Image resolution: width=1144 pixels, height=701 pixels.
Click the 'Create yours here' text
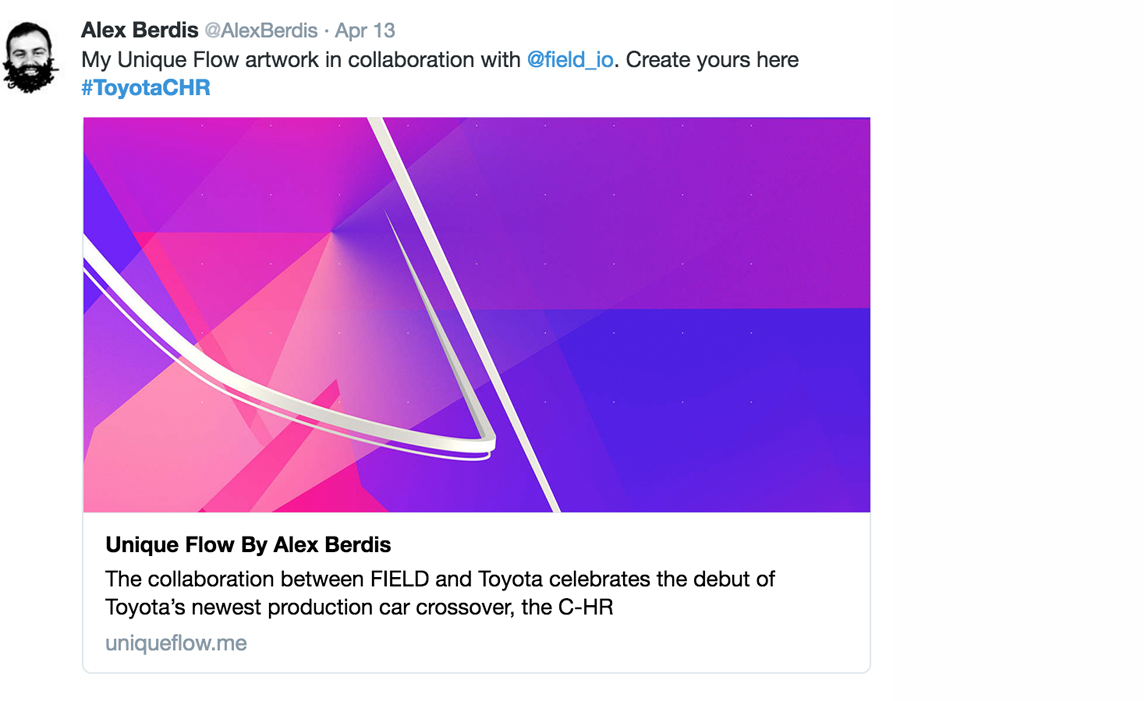coord(712,60)
